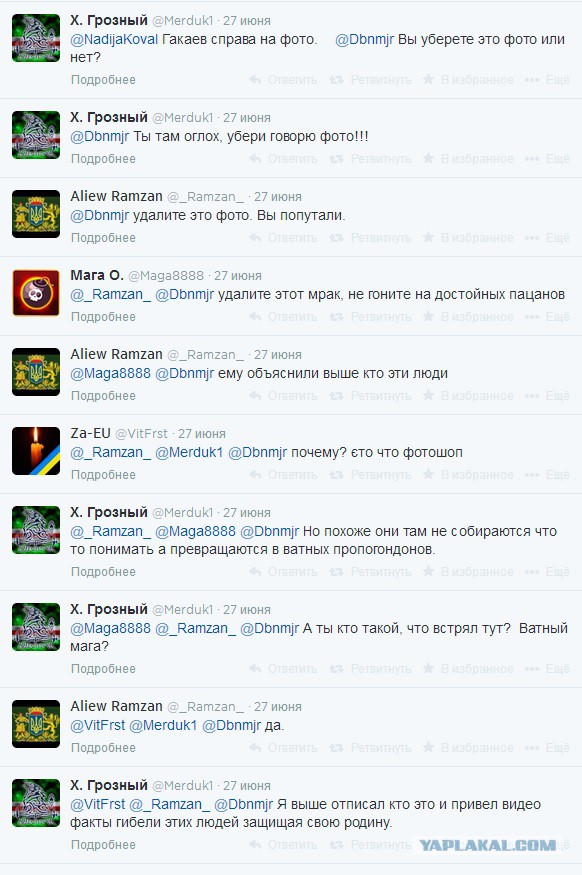
Task: Click the Maga O. skull bomb avatar
Action: pos(36,293)
